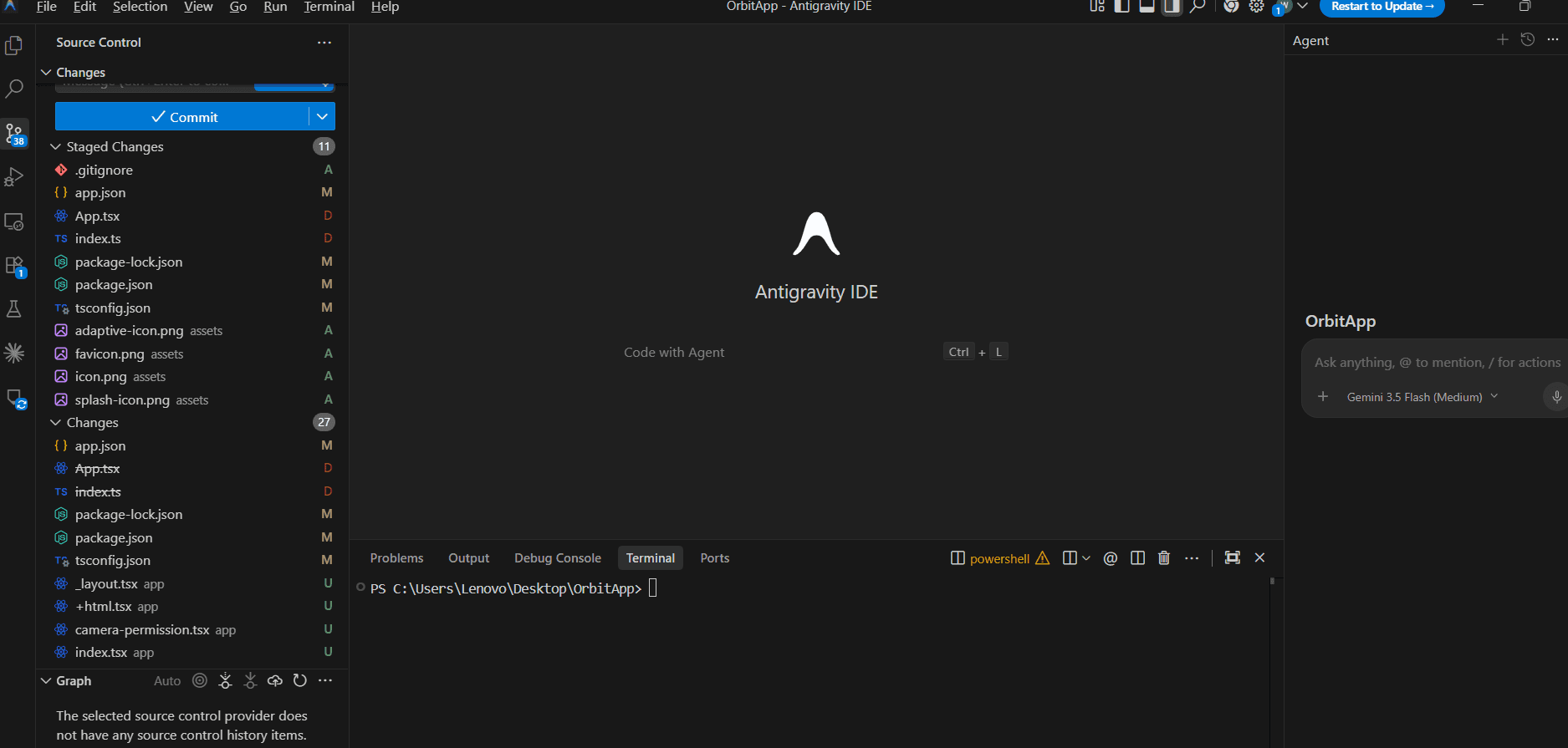Open the Testing flask icon view
Viewport: 1568px width, 748px height.
click(x=14, y=308)
